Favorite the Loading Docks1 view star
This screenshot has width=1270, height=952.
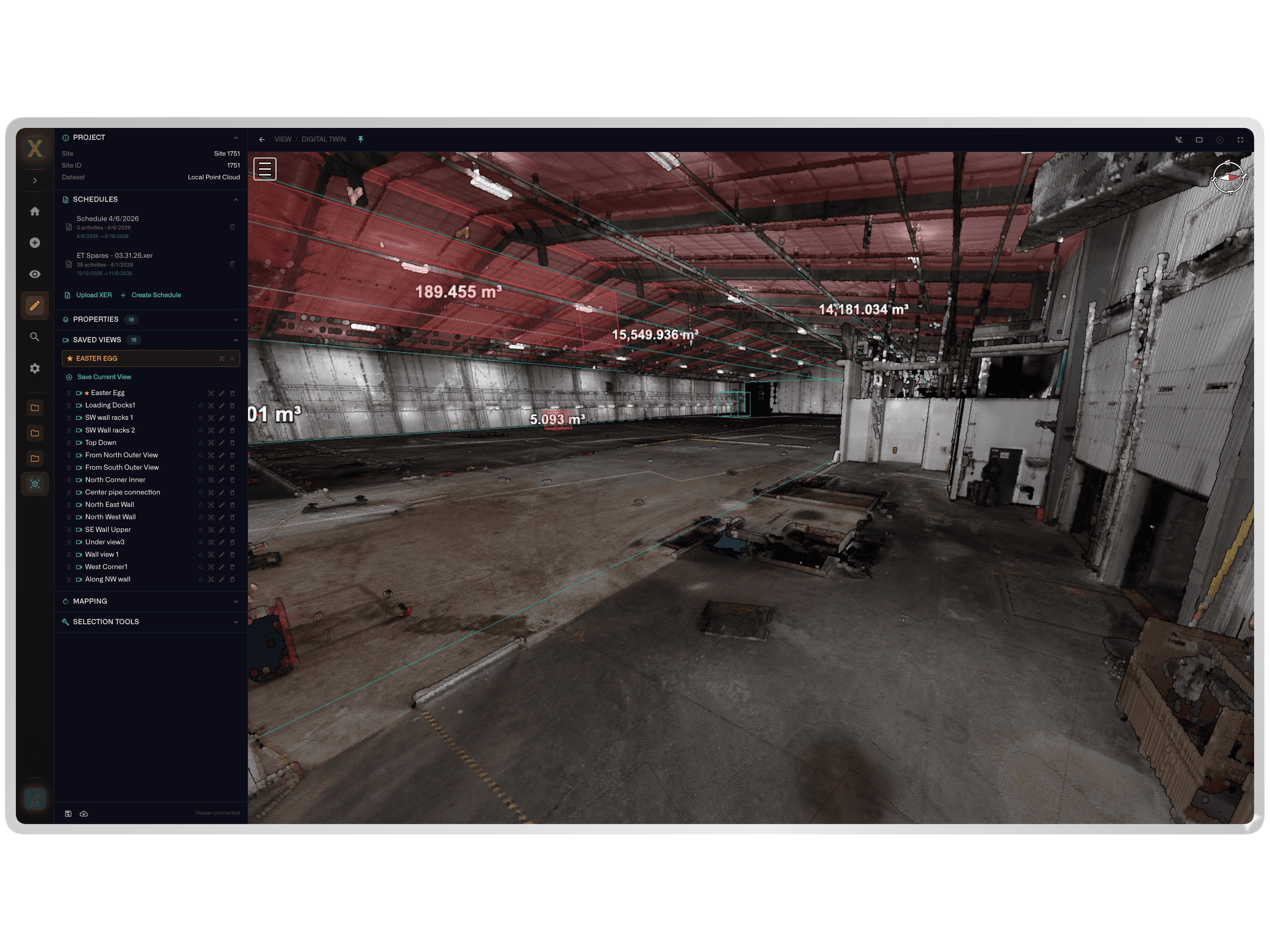200,406
